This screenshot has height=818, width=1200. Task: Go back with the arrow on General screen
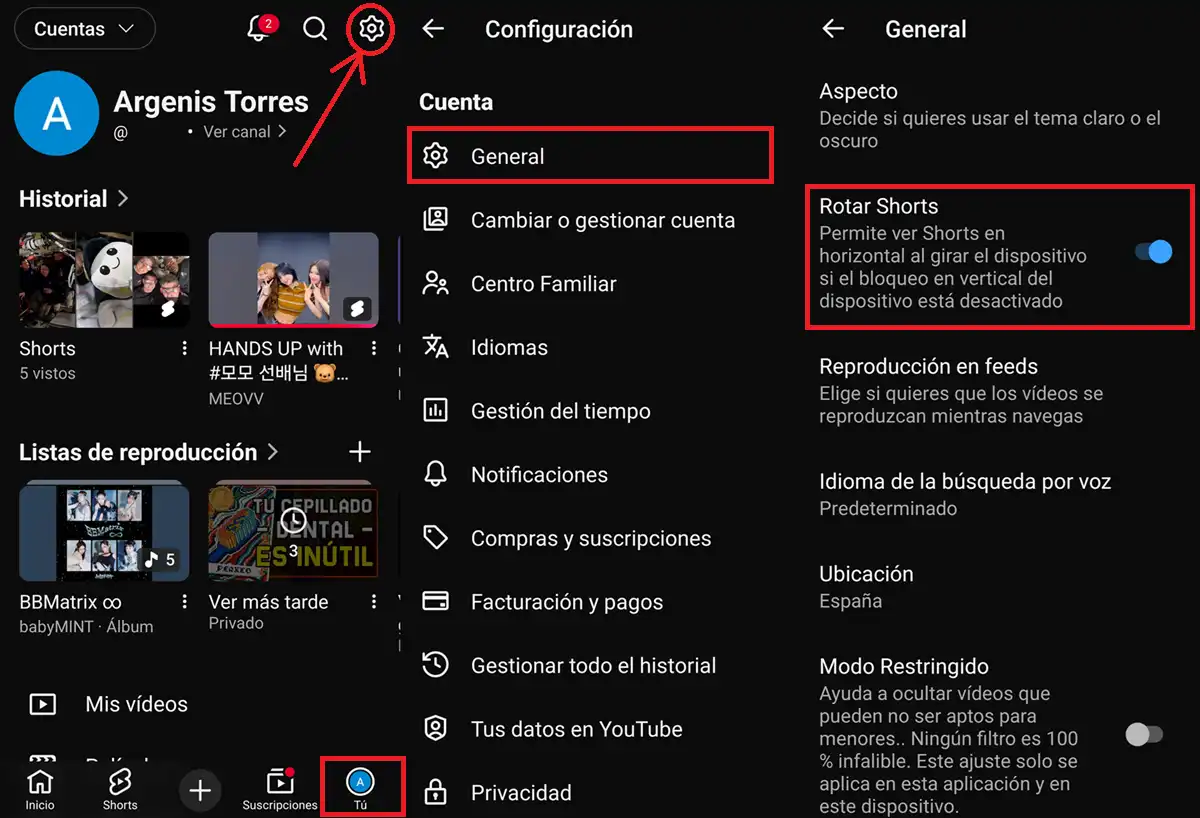[833, 29]
